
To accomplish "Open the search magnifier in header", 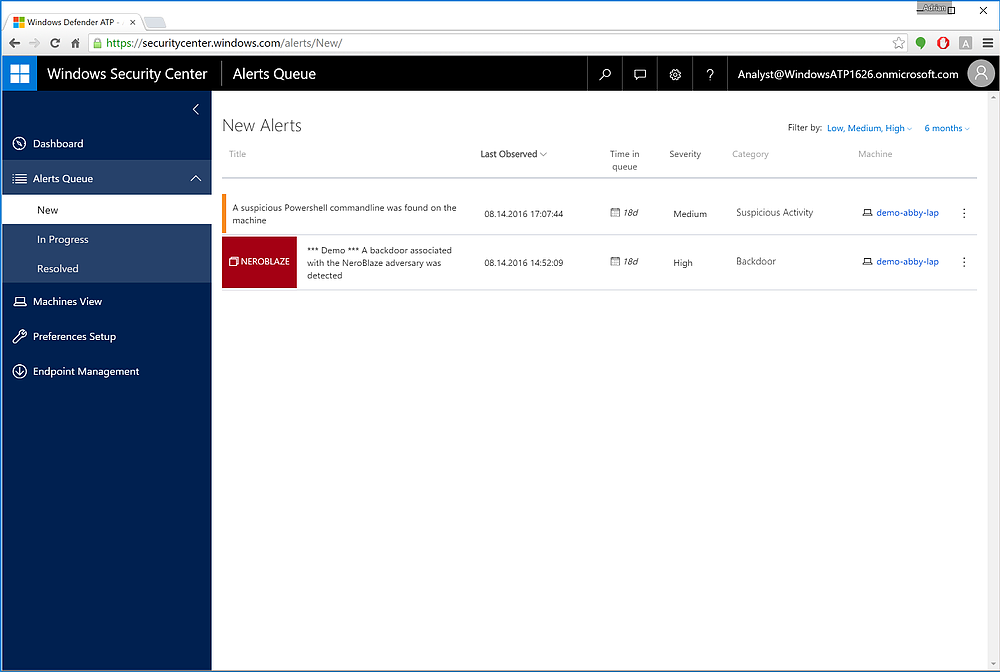I will 605,74.
